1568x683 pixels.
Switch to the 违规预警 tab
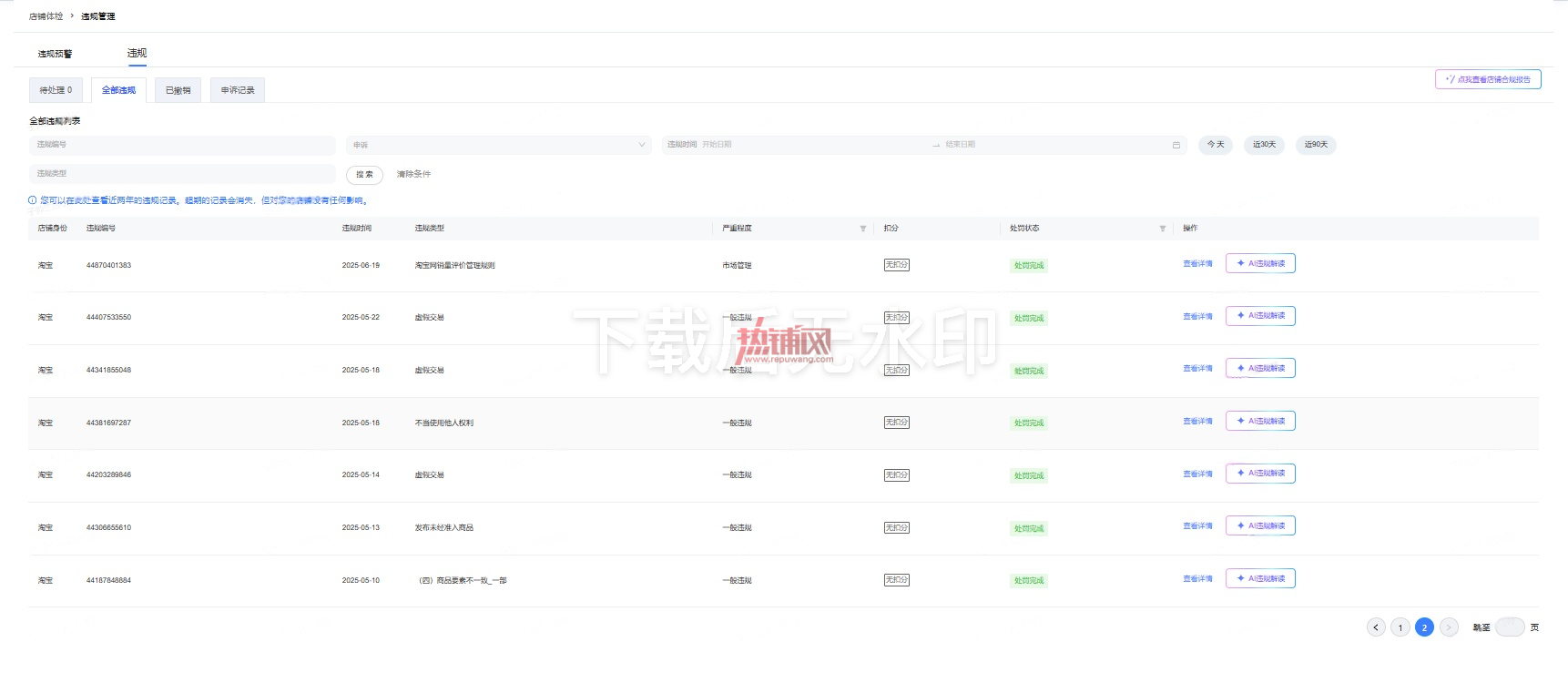[55, 54]
